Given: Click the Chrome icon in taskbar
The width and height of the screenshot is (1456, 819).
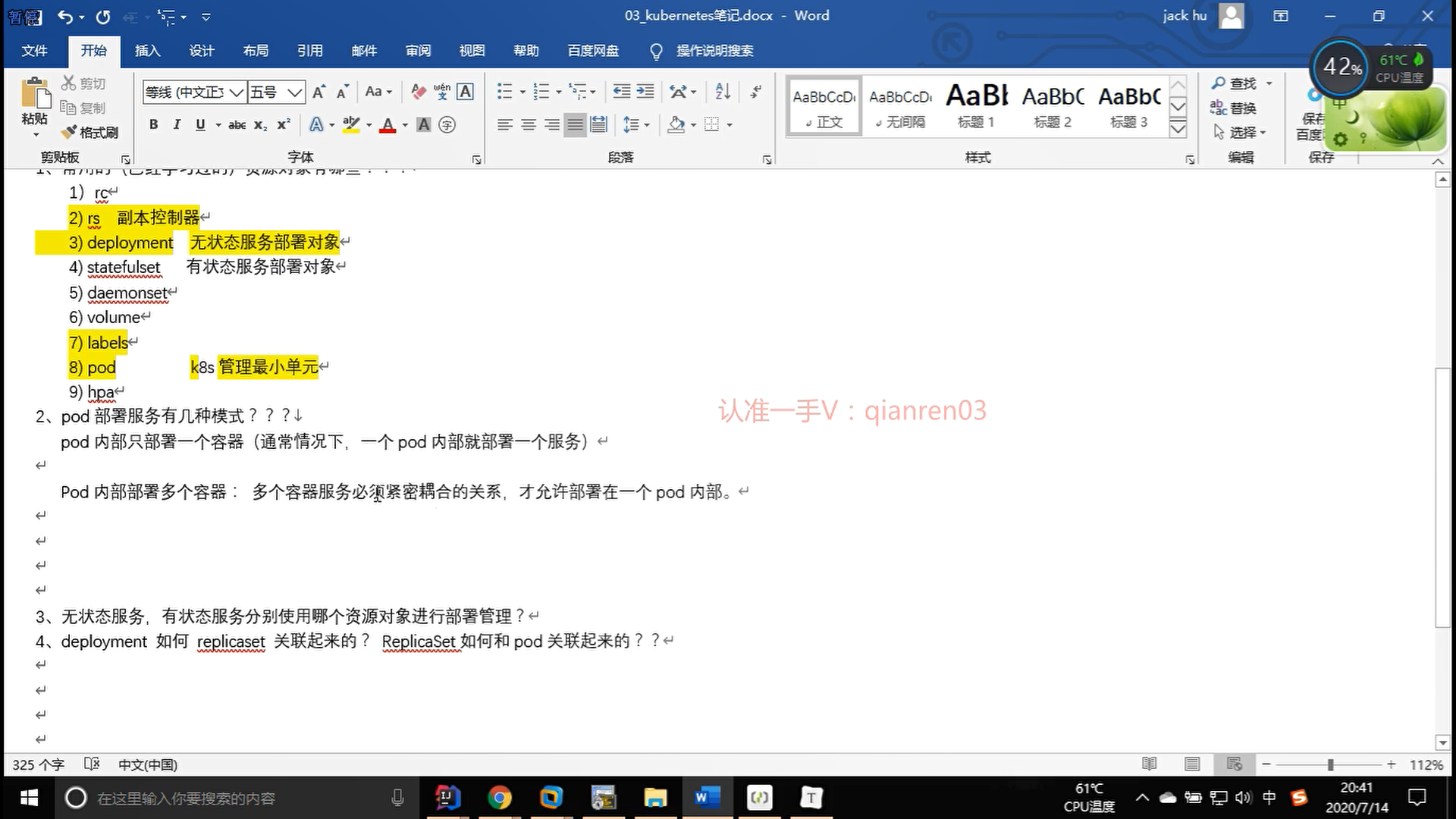Looking at the screenshot, I should click(500, 798).
